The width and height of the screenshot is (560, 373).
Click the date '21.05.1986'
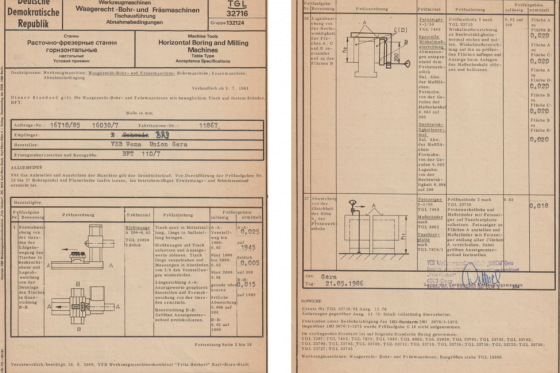344,284
